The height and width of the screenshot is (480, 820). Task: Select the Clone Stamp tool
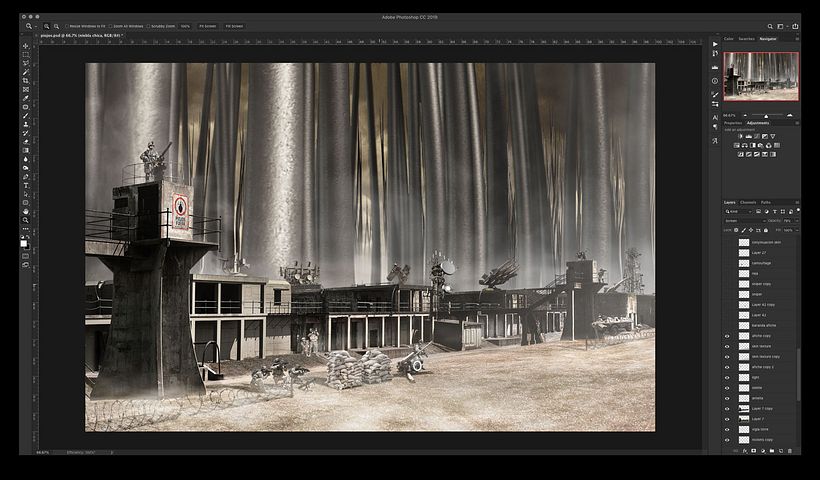[x=26, y=124]
